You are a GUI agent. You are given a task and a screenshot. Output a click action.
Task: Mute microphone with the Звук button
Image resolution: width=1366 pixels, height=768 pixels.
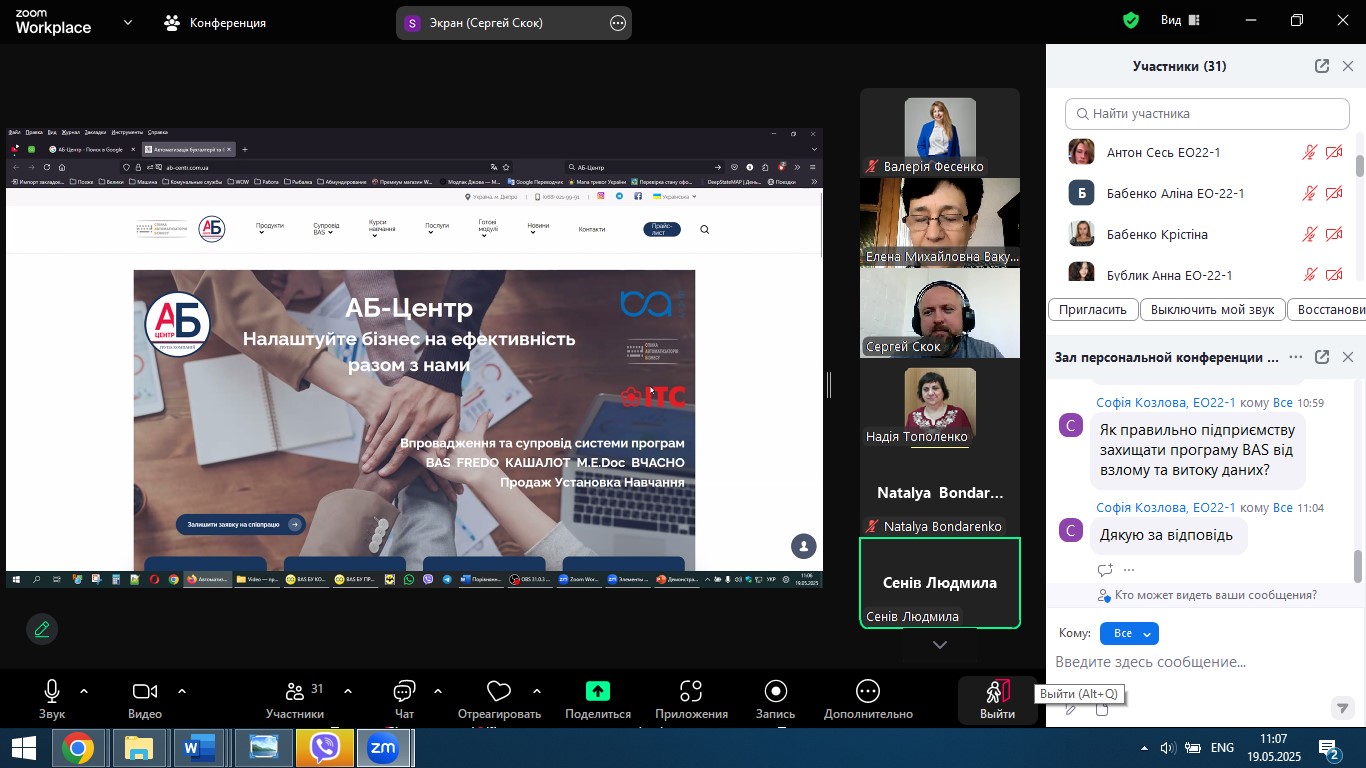(52, 699)
